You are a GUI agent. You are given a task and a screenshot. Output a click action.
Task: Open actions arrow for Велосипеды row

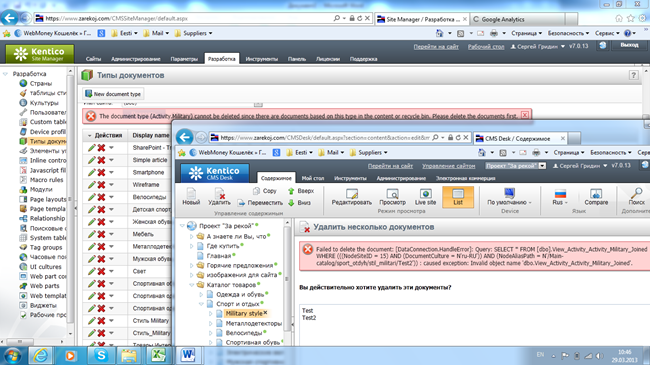click(x=111, y=197)
